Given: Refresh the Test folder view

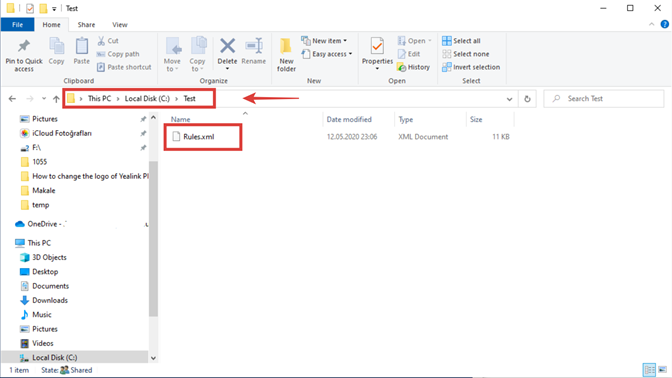Looking at the screenshot, I should coord(527,99).
